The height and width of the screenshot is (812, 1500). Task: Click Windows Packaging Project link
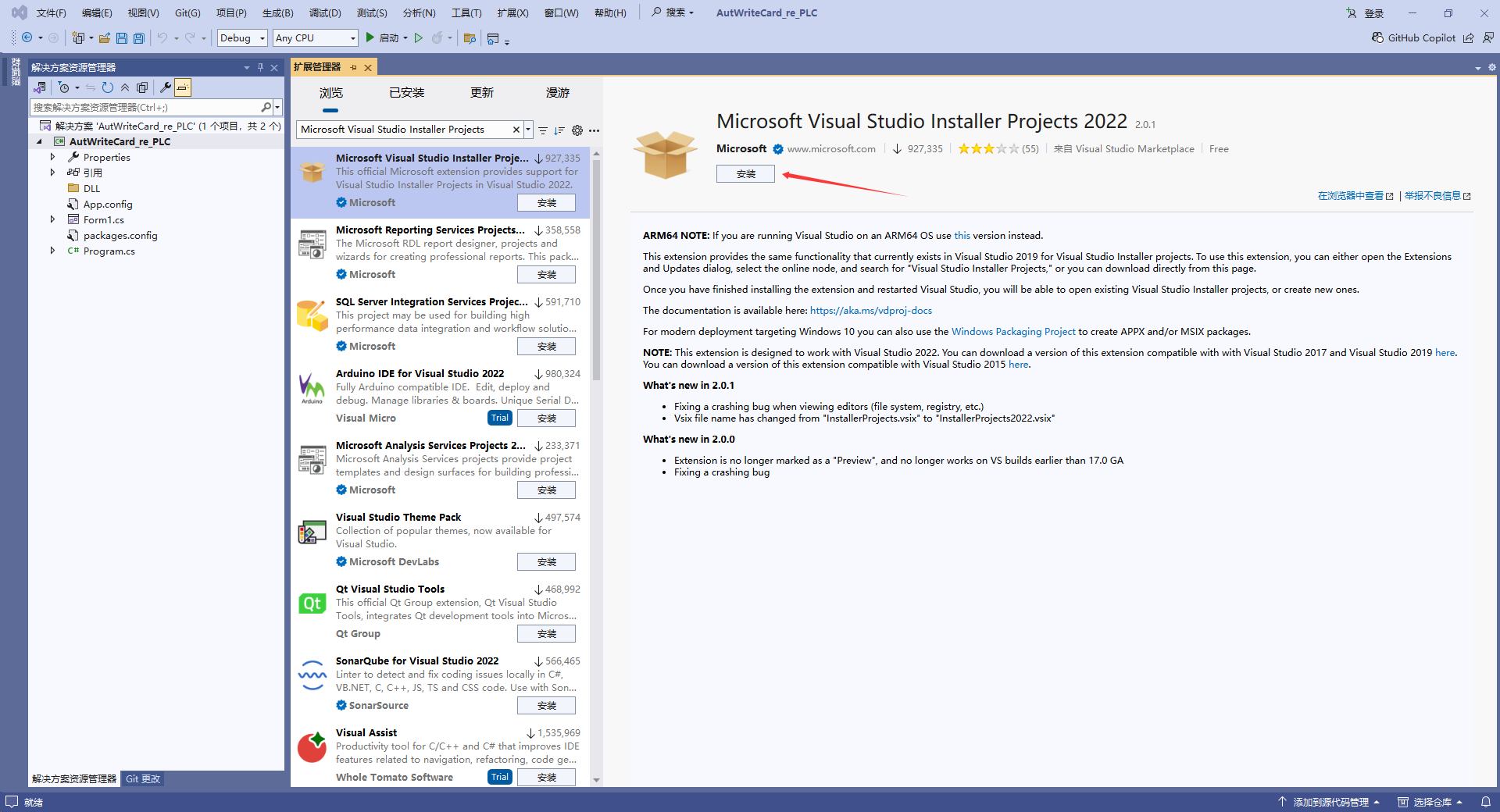point(1013,331)
